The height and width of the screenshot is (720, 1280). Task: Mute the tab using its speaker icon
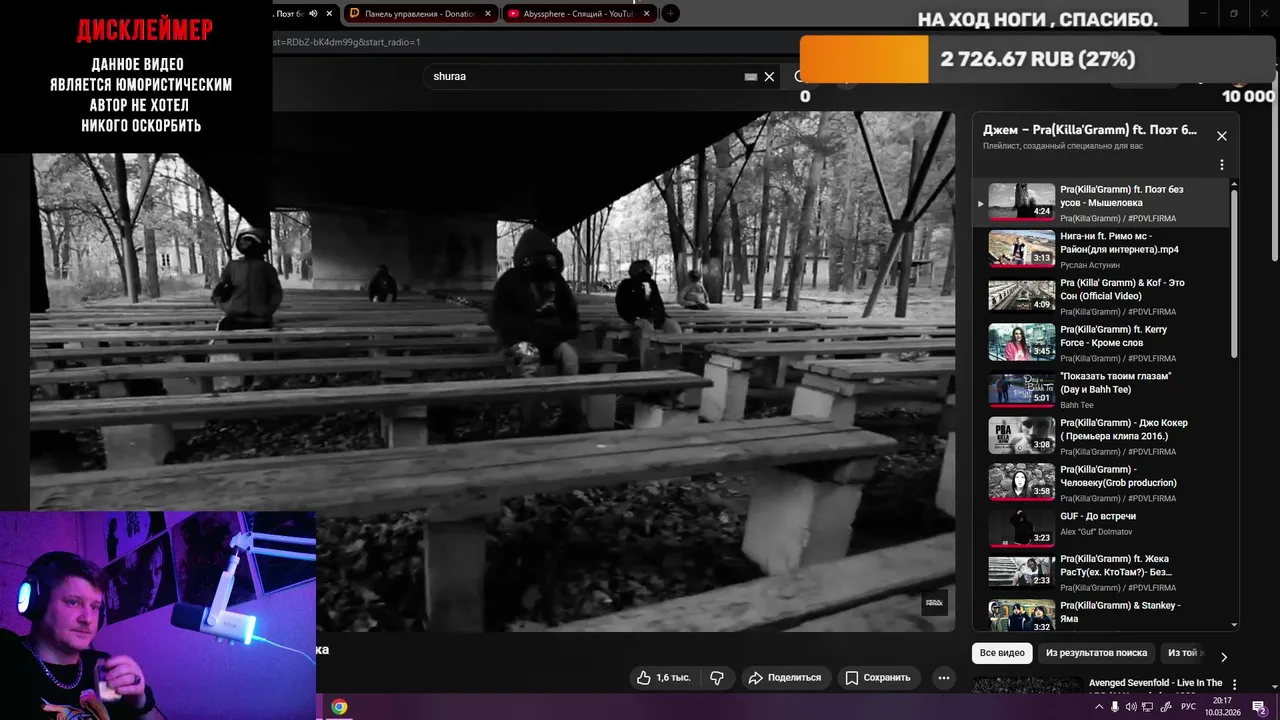click(313, 14)
